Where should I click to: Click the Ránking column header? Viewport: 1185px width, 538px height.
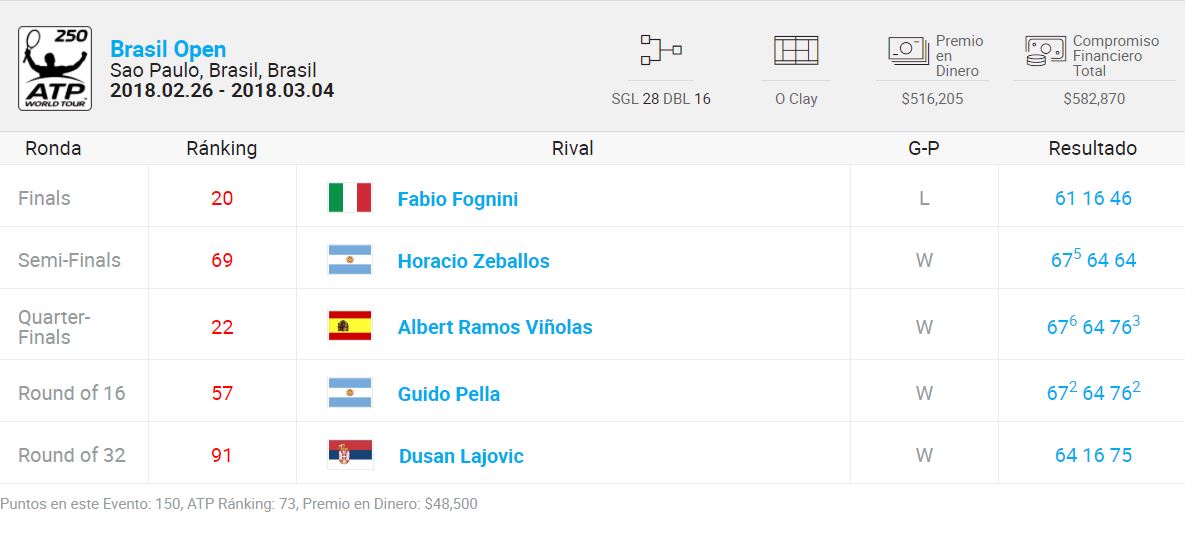pos(221,148)
